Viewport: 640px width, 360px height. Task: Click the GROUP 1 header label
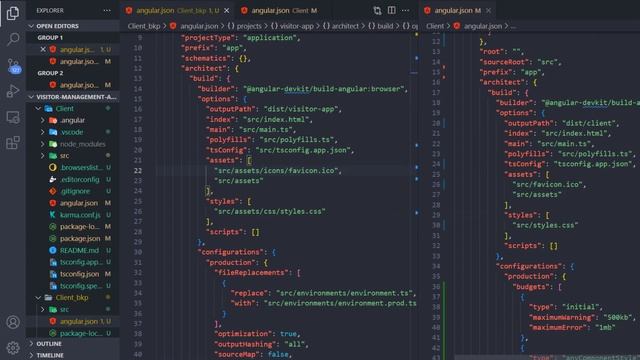point(50,38)
